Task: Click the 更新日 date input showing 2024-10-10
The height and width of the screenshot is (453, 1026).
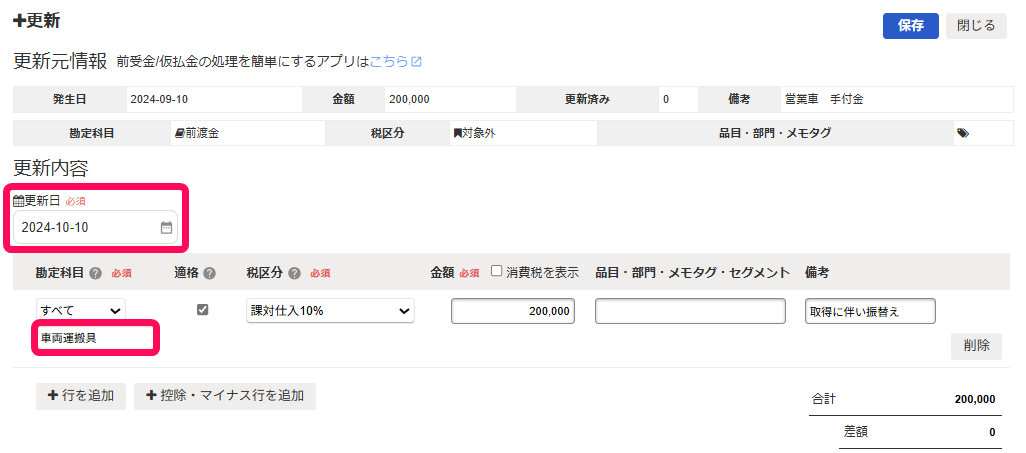Action: [95, 227]
